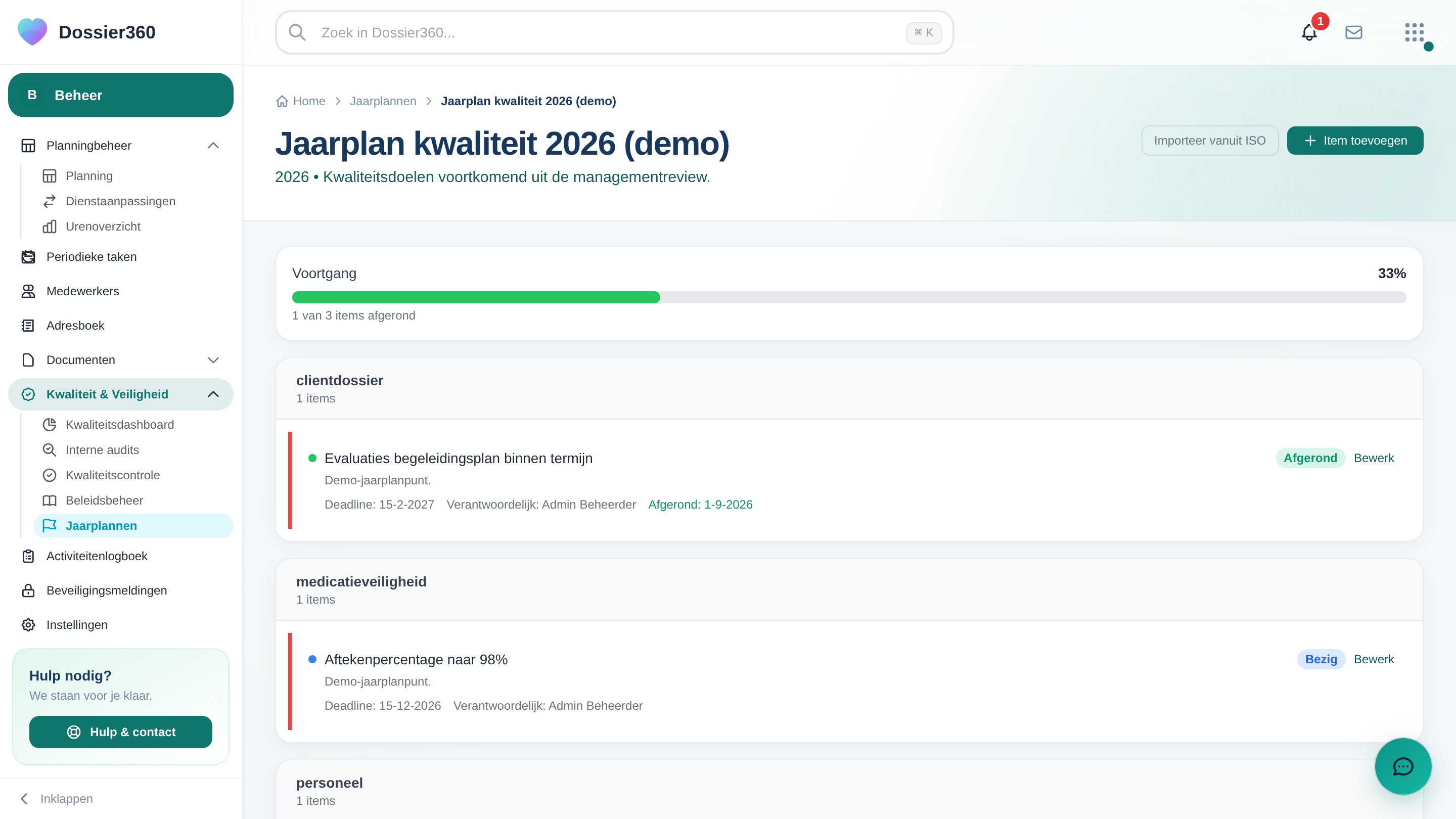Open Instellingen
This screenshot has height=819, width=1456.
click(x=120, y=624)
